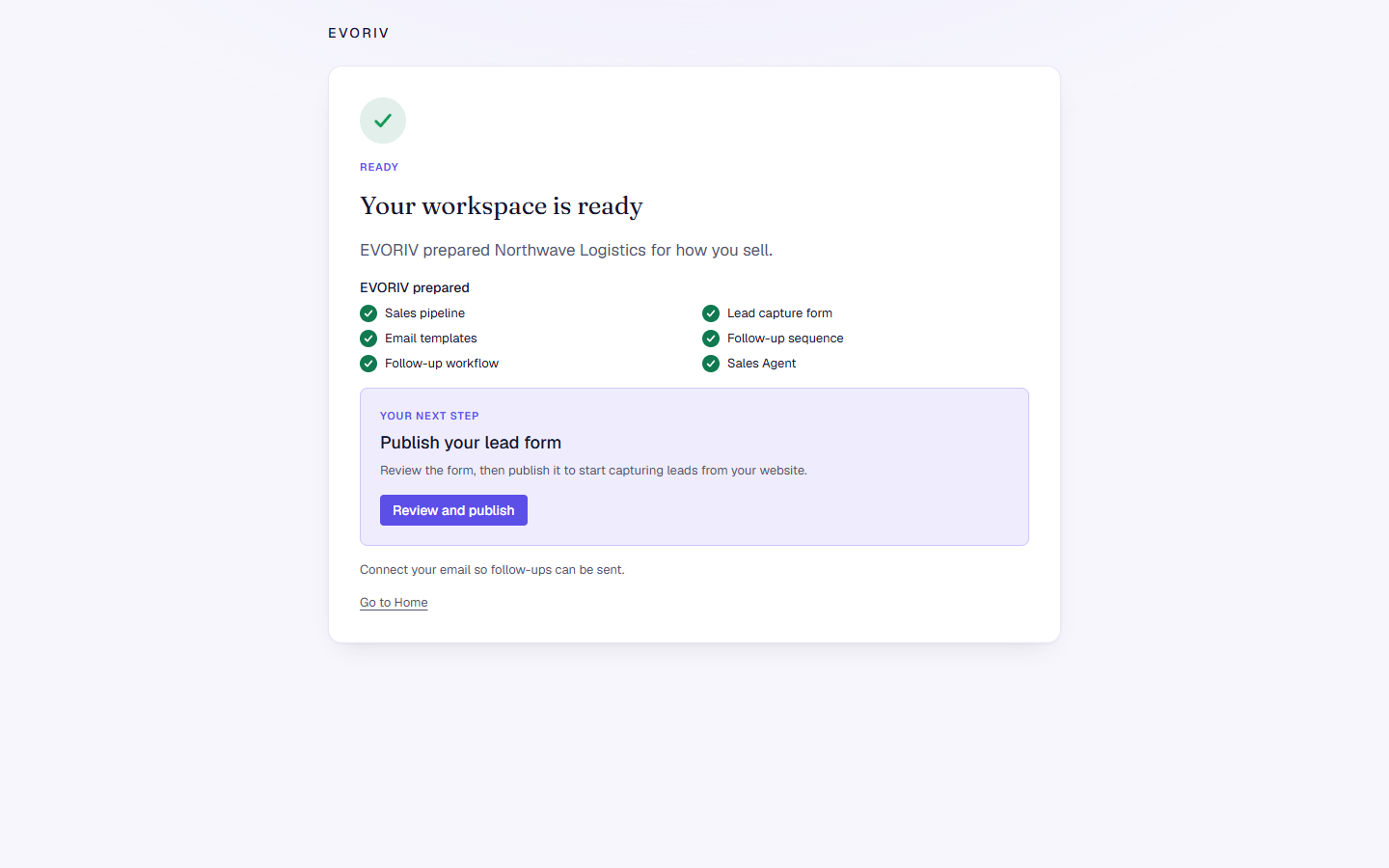Viewport: 1389px width, 868px height.
Task: Click the check icon beside Follow-up sequence
Action: (711, 339)
